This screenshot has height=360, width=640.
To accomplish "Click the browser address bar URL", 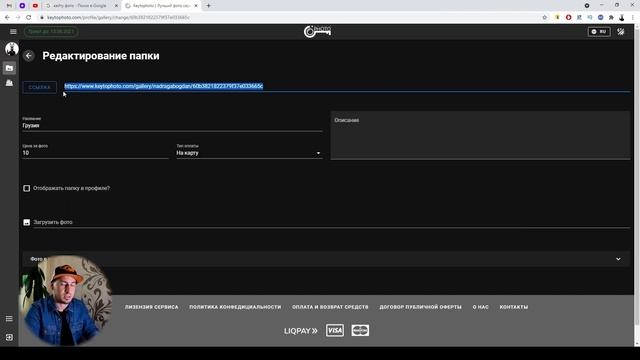I will [118, 18].
